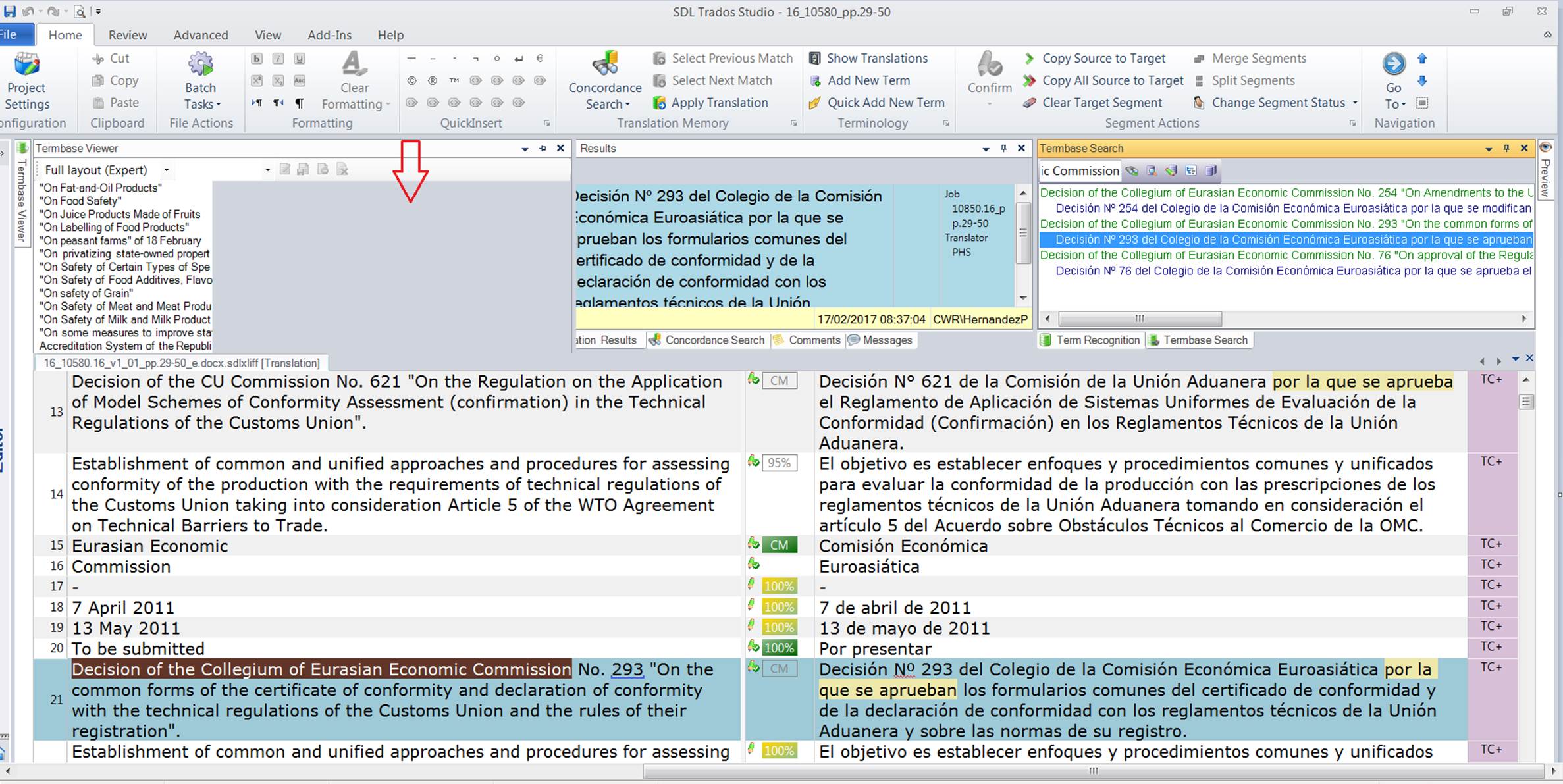The height and width of the screenshot is (784, 1563).
Task: Apply subscript formatting
Action: (x=278, y=80)
